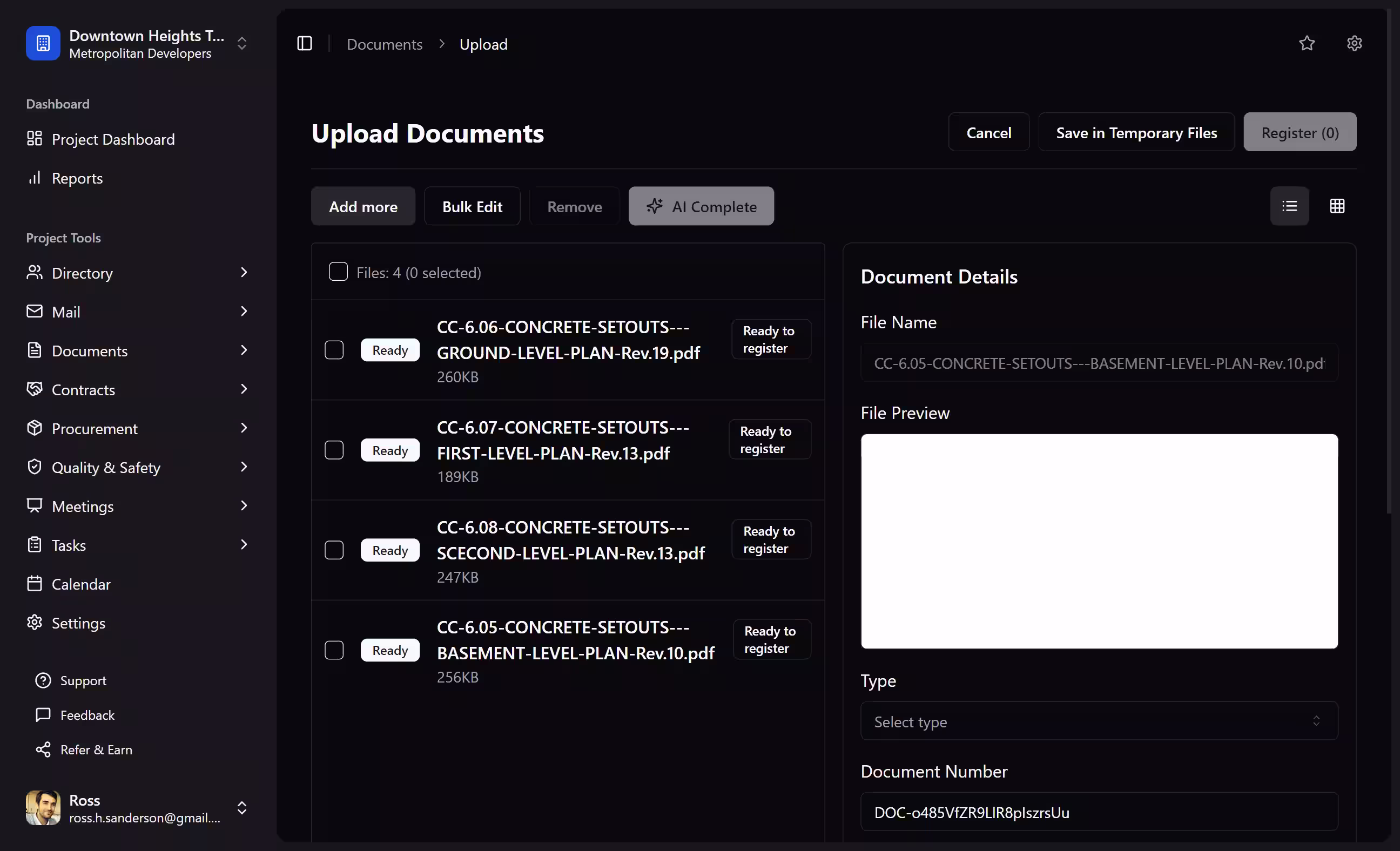Image resolution: width=1400 pixels, height=851 pixels.
Task: Click the Document Number input field
Action: pyautogui.click(x=1099, y=812)
